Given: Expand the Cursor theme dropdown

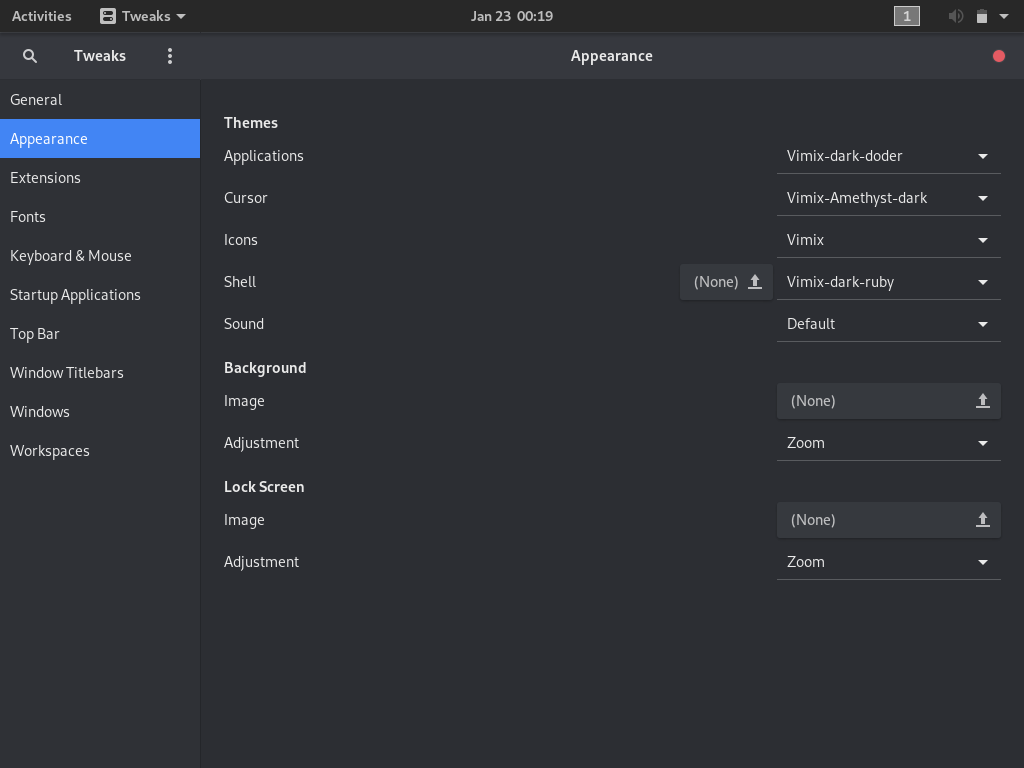Looking at the screenshot, I should tap(888, 198).
